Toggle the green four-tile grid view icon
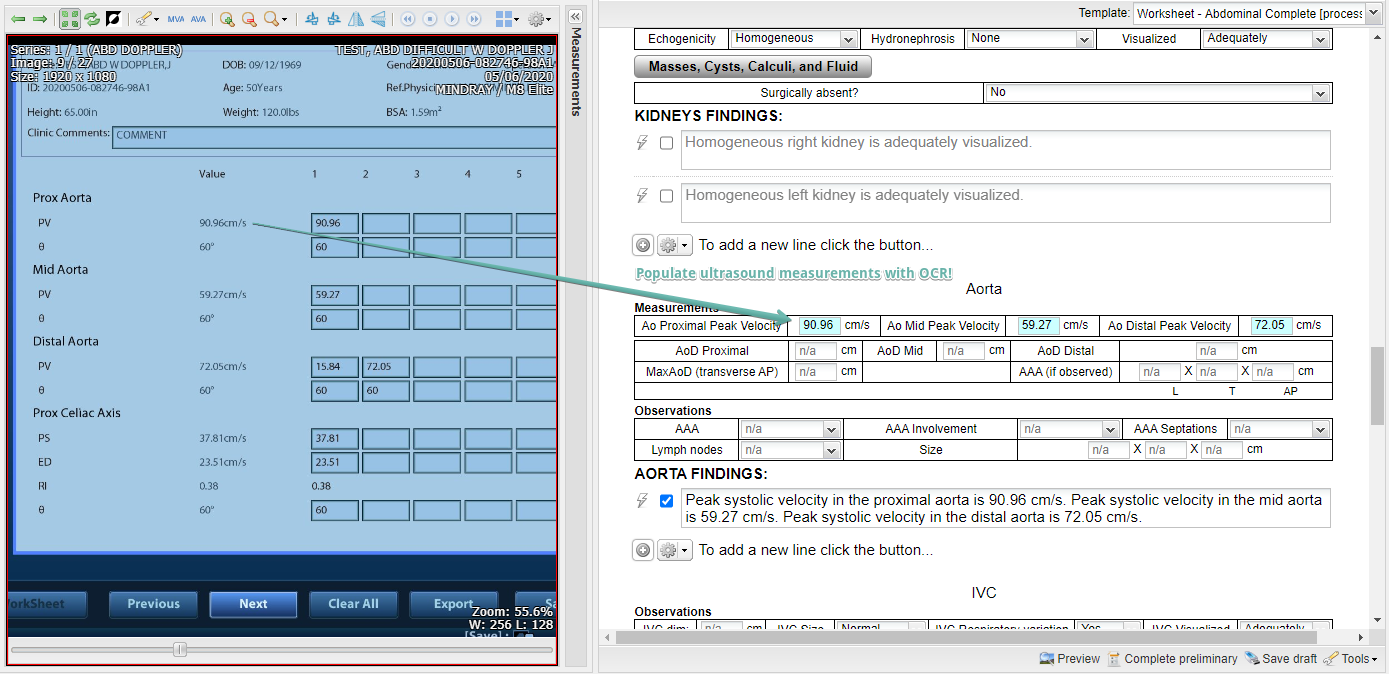This screenshot has height=674, width=1389. pos(70,19)
